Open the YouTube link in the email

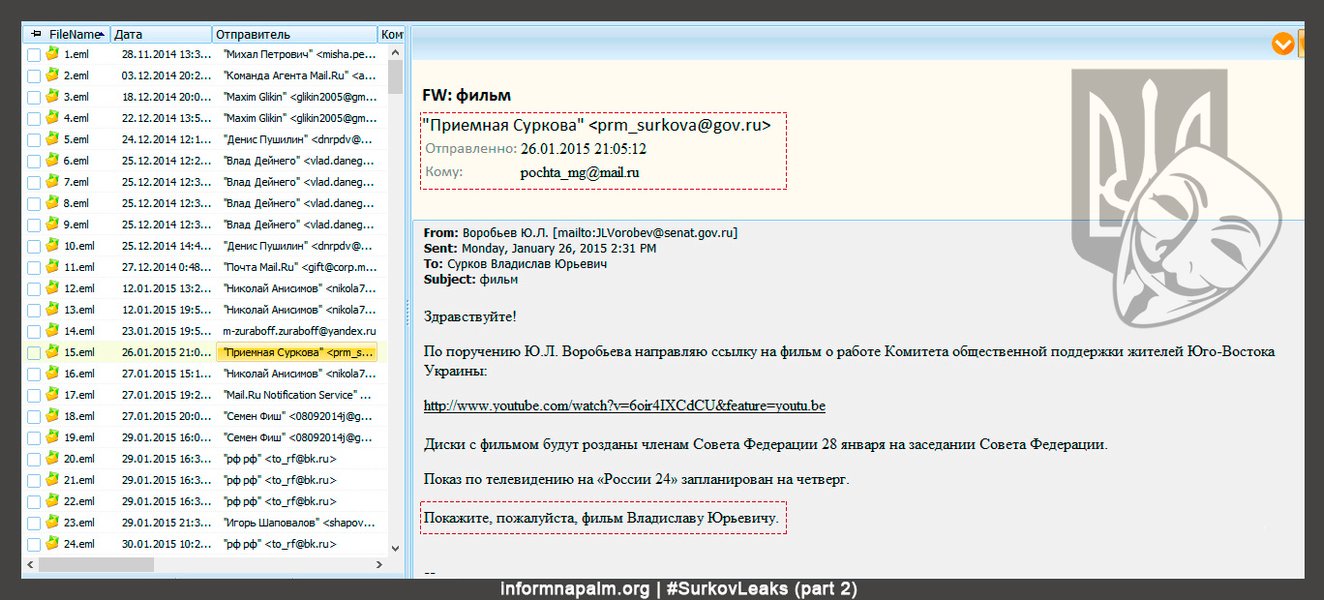point(624,406)
